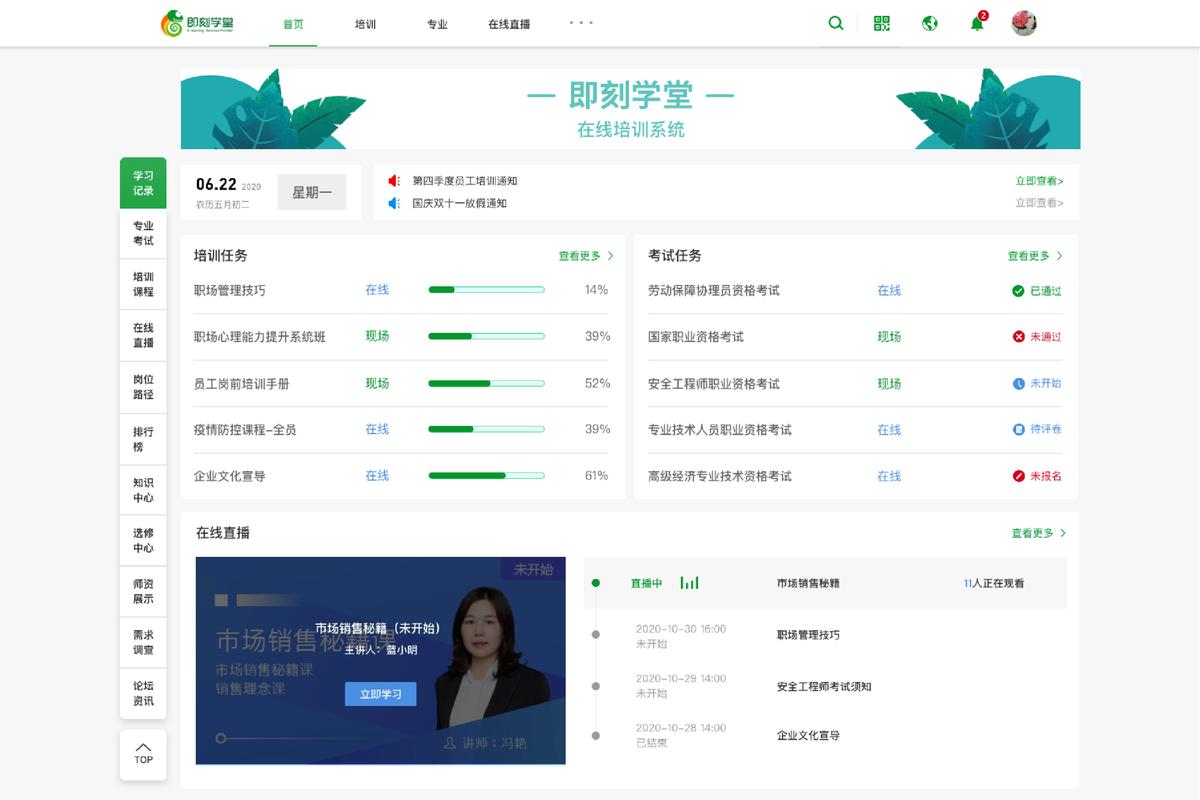Open 排行榜 in the sidebar
This screenshot has width=1200, height=800.
coord(143,439)
